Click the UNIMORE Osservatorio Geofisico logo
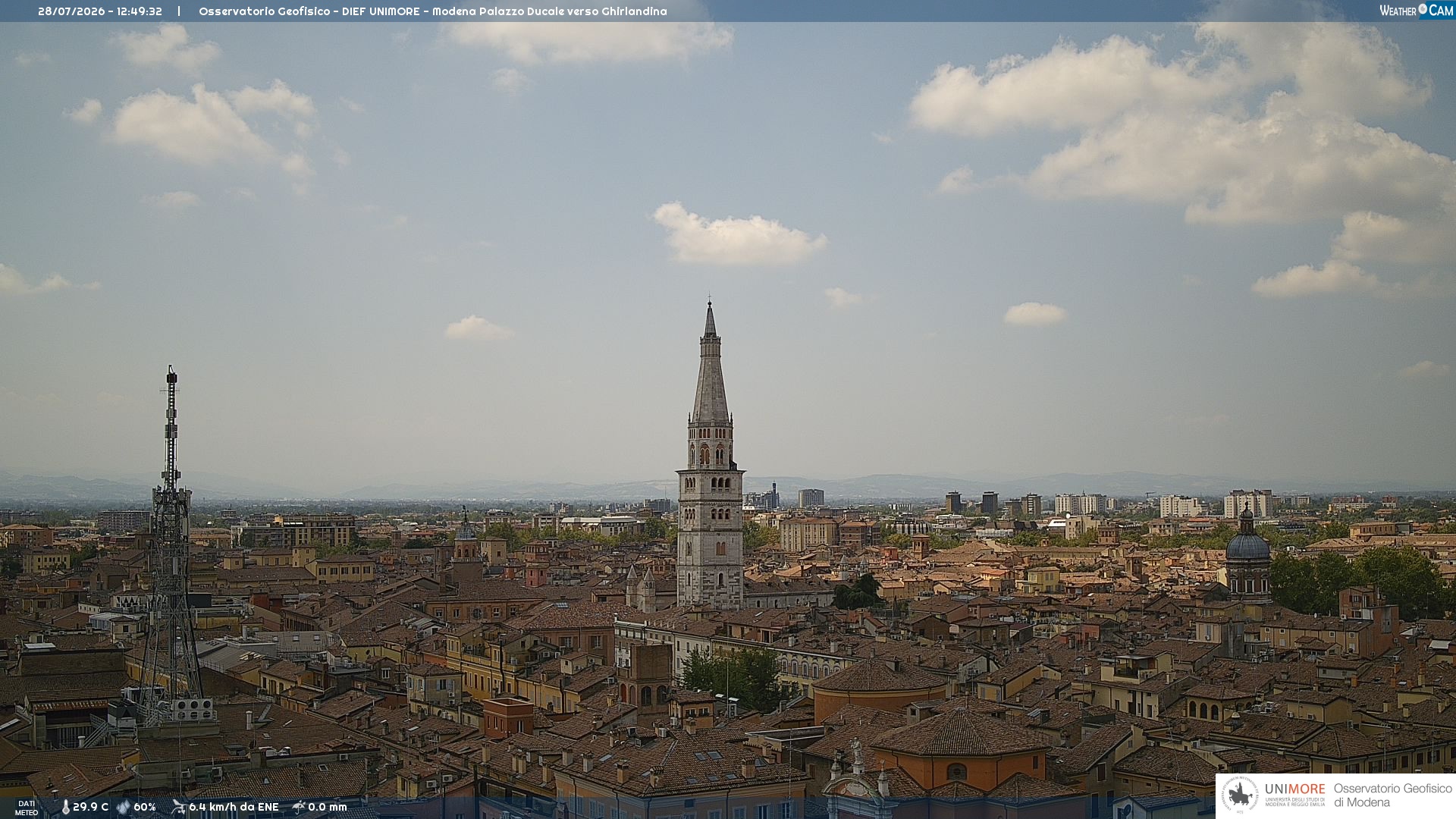1456x819 pixels. 1335,796
